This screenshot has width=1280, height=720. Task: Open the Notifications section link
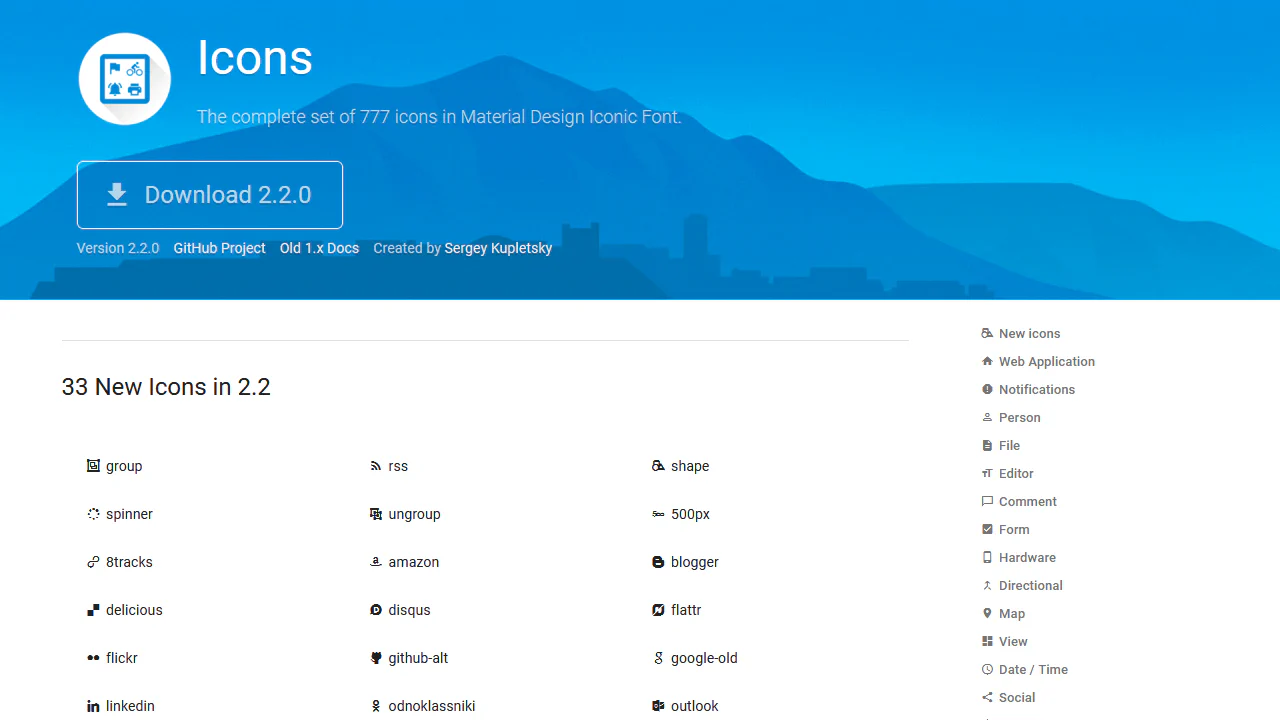click(1037, 390)
